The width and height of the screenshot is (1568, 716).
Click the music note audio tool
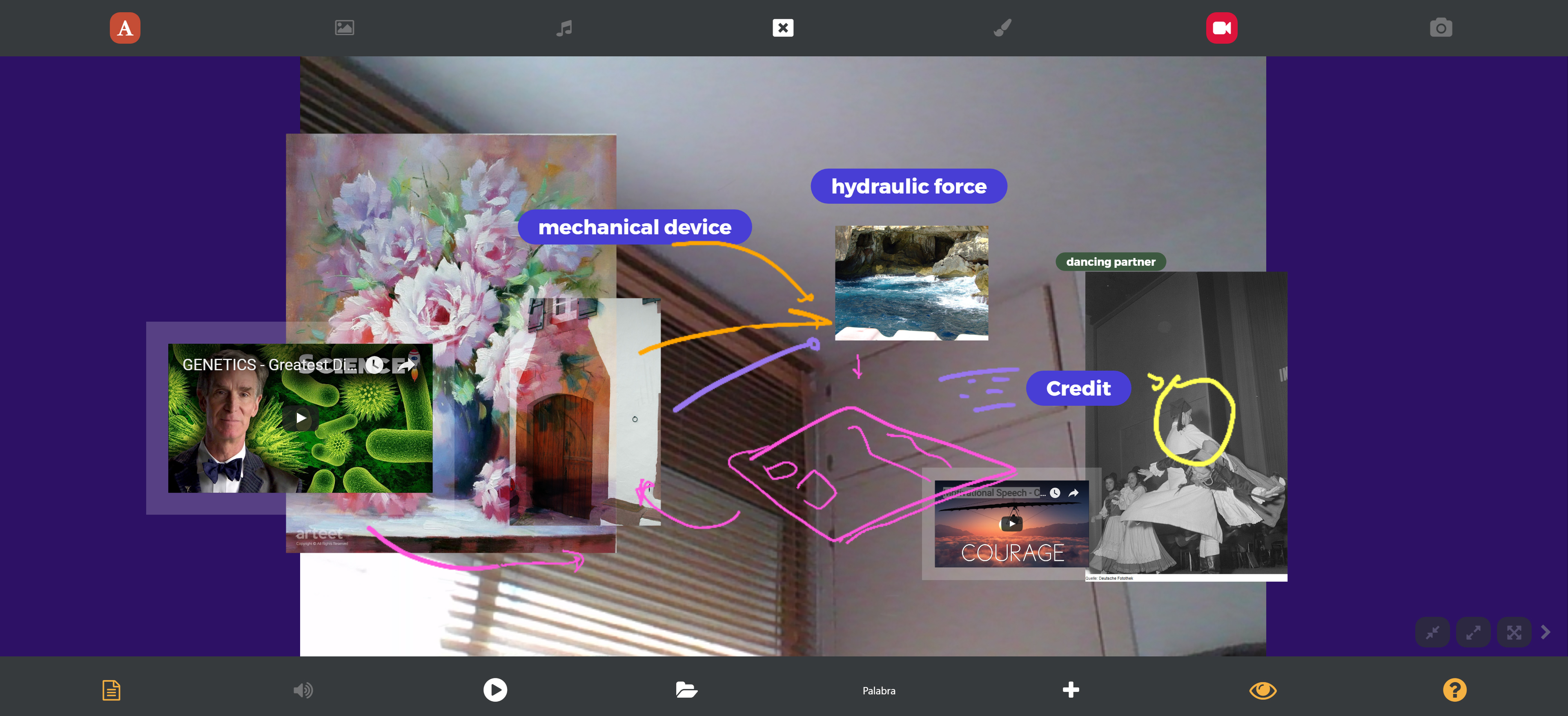point(563,28)
